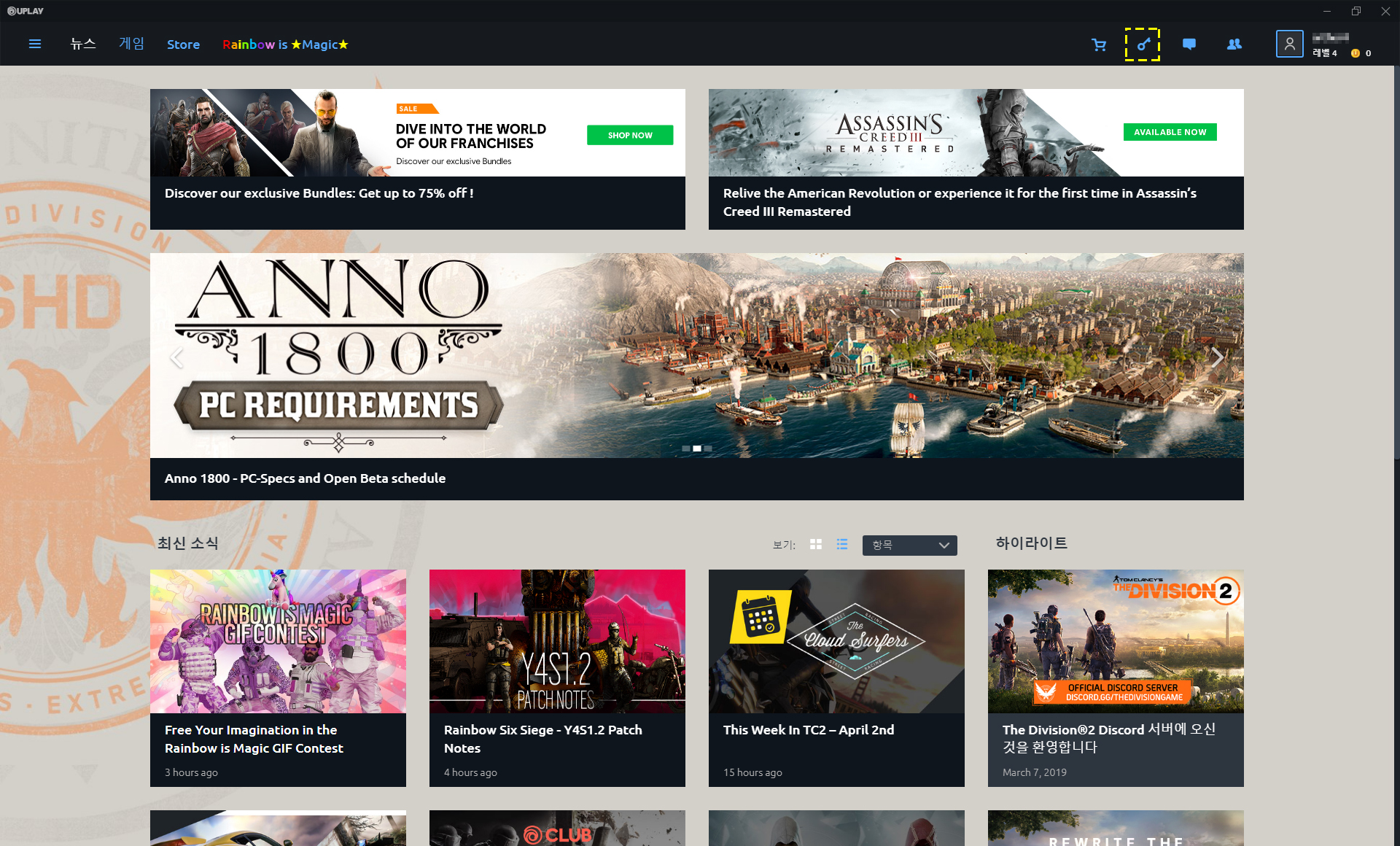Click the SHOP NOW button

[630, 135]
